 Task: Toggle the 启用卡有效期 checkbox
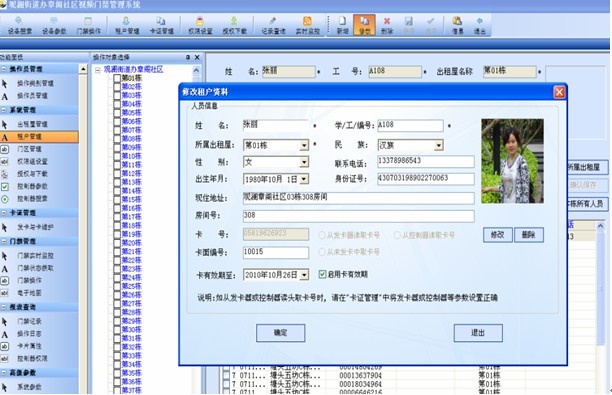[322, 274]
